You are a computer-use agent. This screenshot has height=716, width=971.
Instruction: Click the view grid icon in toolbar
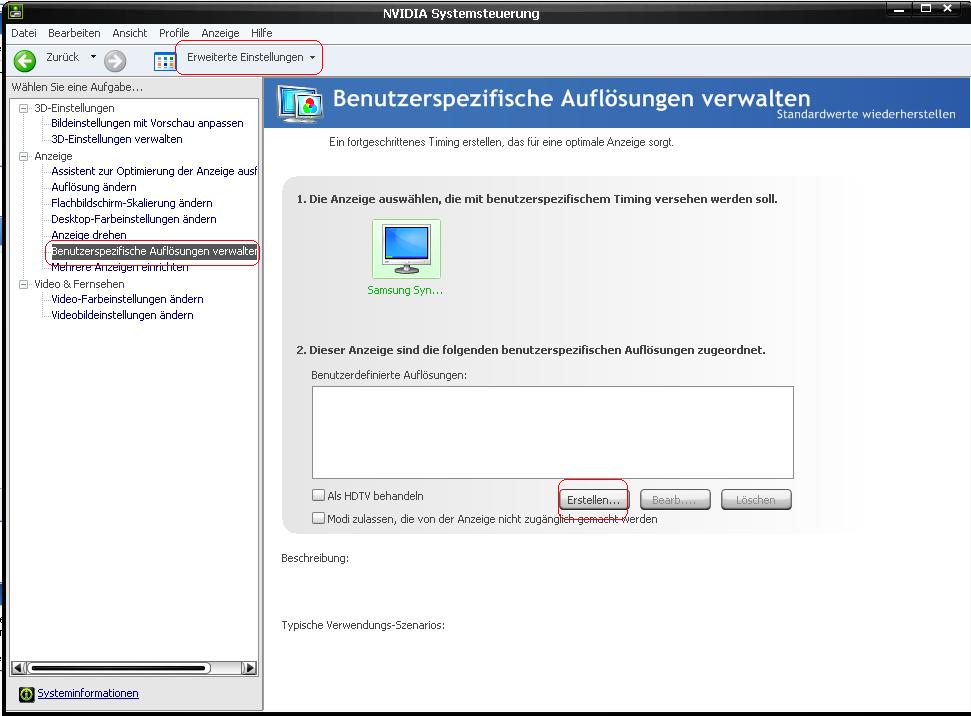coord(165,61)
